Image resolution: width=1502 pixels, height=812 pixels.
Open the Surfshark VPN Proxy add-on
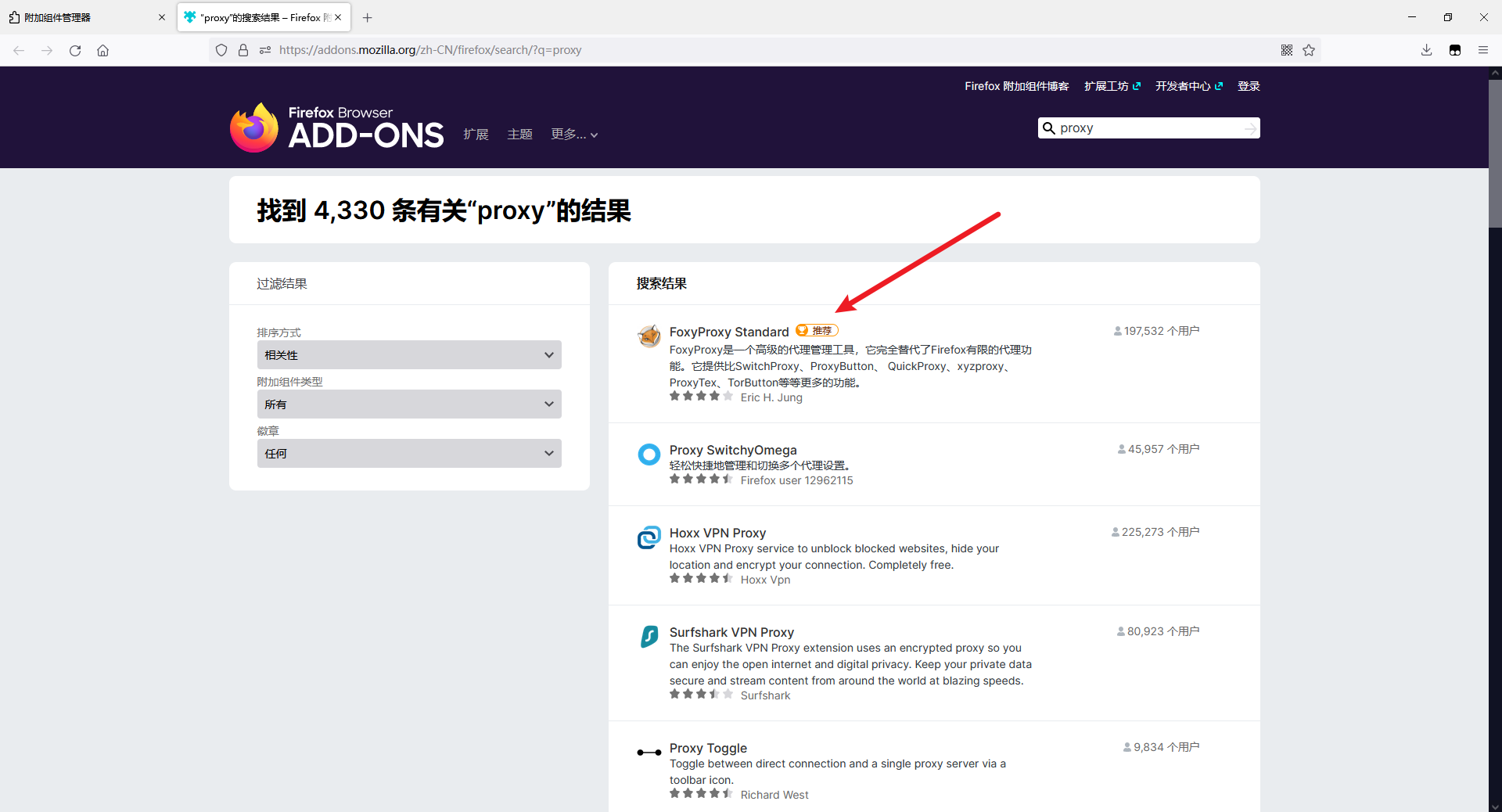tap(731, 632)
